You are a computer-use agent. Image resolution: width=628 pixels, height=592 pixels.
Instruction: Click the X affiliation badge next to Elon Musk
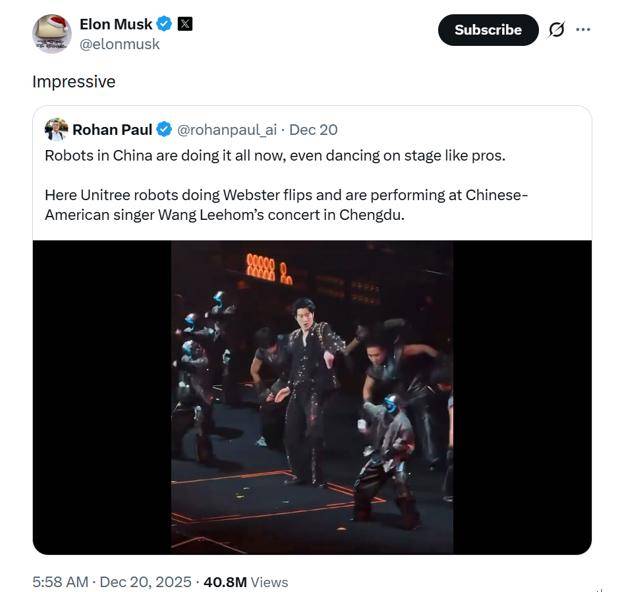pyautogui.click(x=185, y=24)
